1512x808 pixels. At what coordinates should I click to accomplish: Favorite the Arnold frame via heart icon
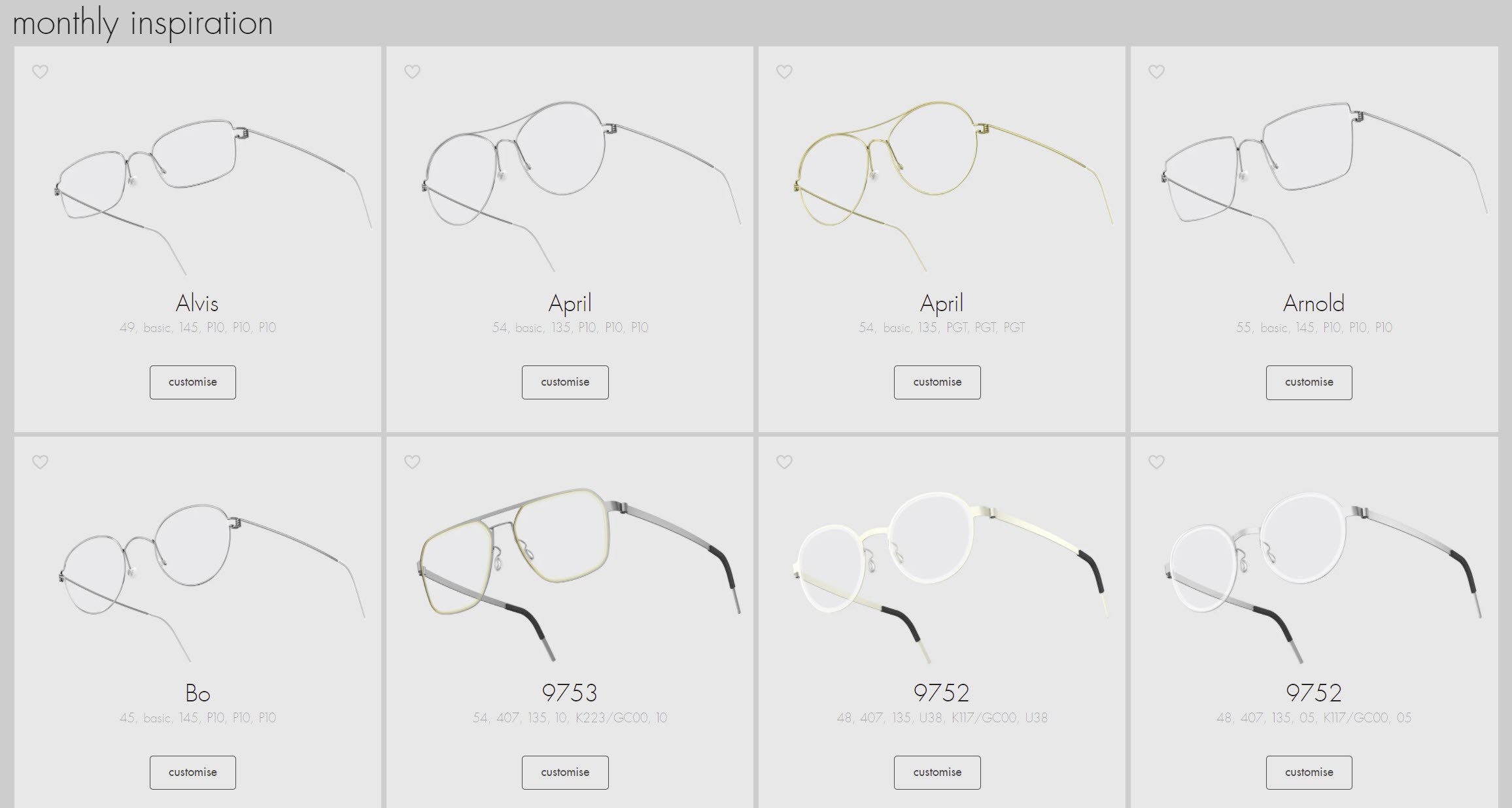pyautogui.click(x=1156, y=72)
